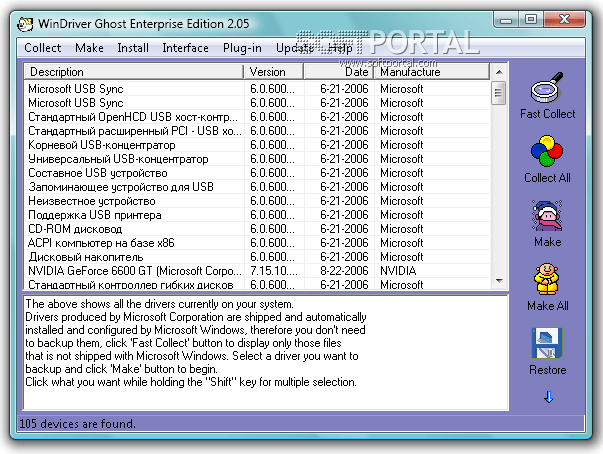The image size is (603, 454).
Task: Click the Collect All colored balls icon
Action: click(x=547, y=151)
